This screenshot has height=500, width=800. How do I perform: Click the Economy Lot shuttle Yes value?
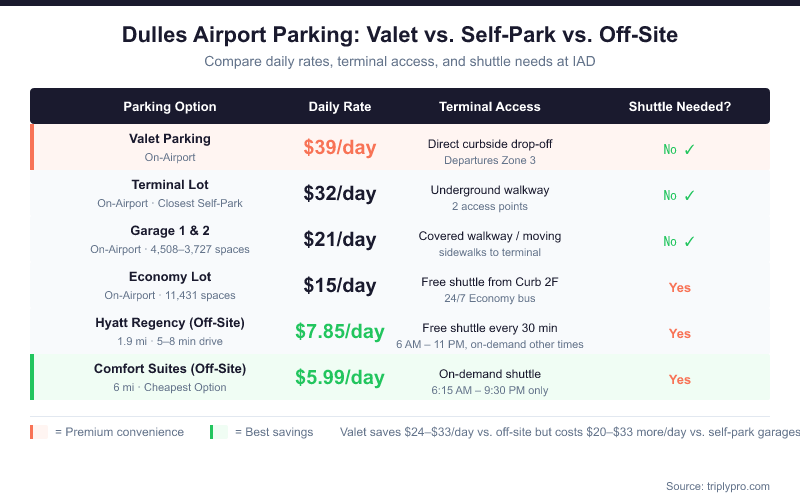click(680, 288)
